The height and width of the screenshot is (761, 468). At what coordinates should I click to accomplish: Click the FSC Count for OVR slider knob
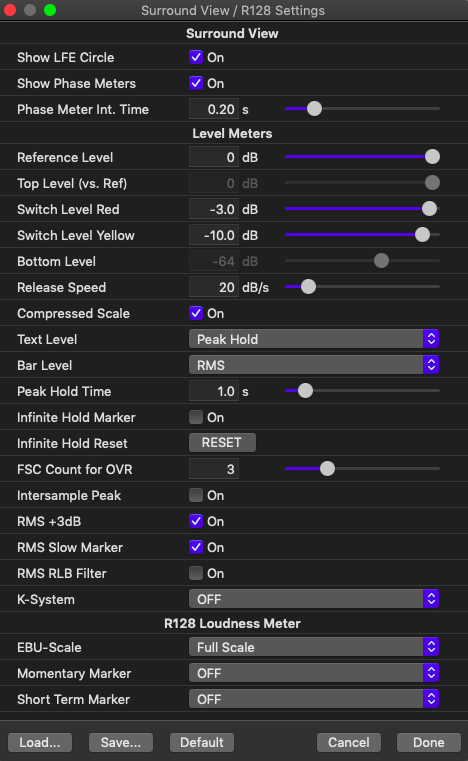pos(328,469)
